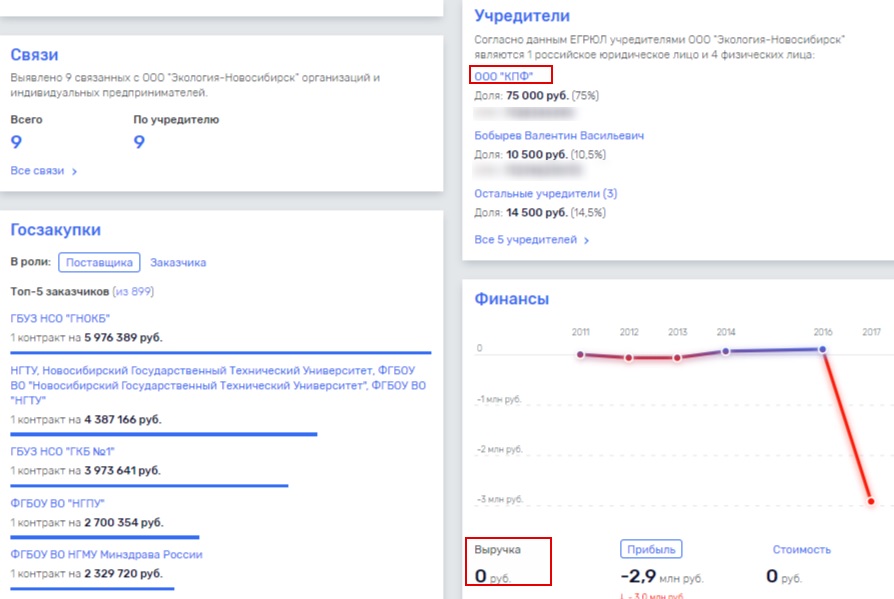Viewport: 894px width, 599px height.
Task: Click the 2013 data point on chart
Action: (x=677, y=358)
